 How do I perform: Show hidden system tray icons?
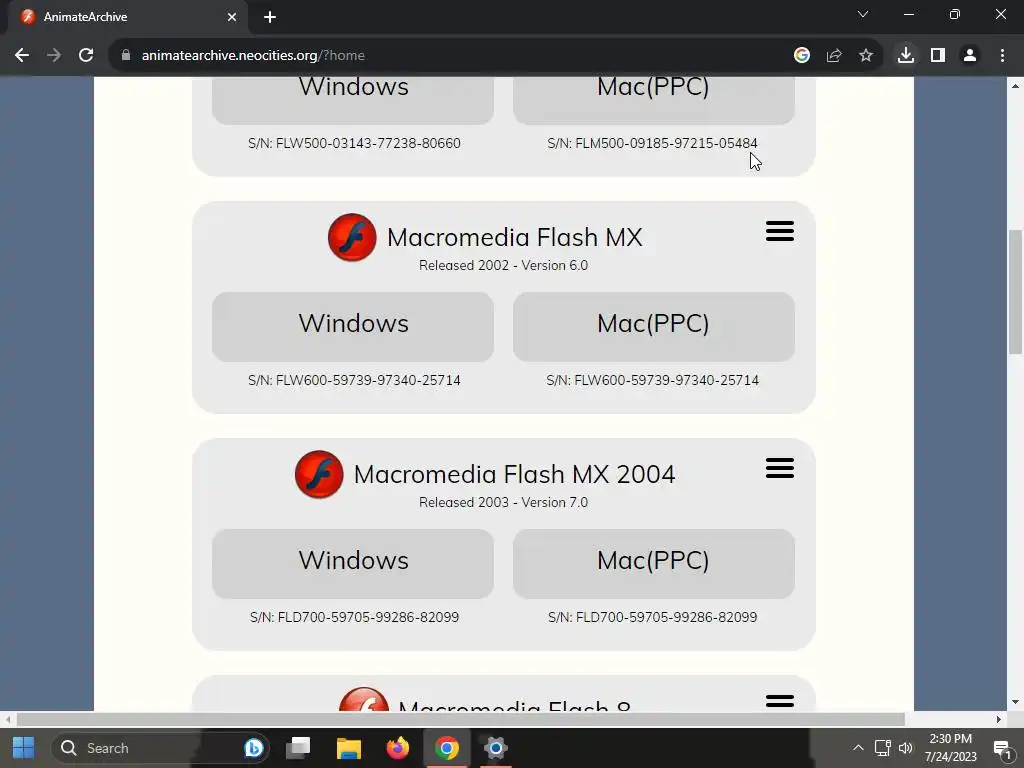(x=858, y=748)
